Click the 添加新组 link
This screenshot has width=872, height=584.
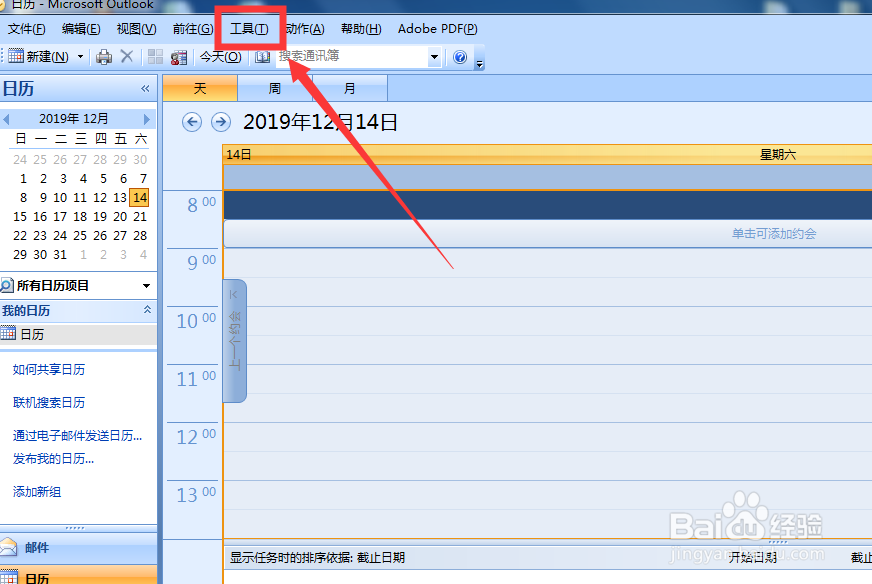[37, 492]
